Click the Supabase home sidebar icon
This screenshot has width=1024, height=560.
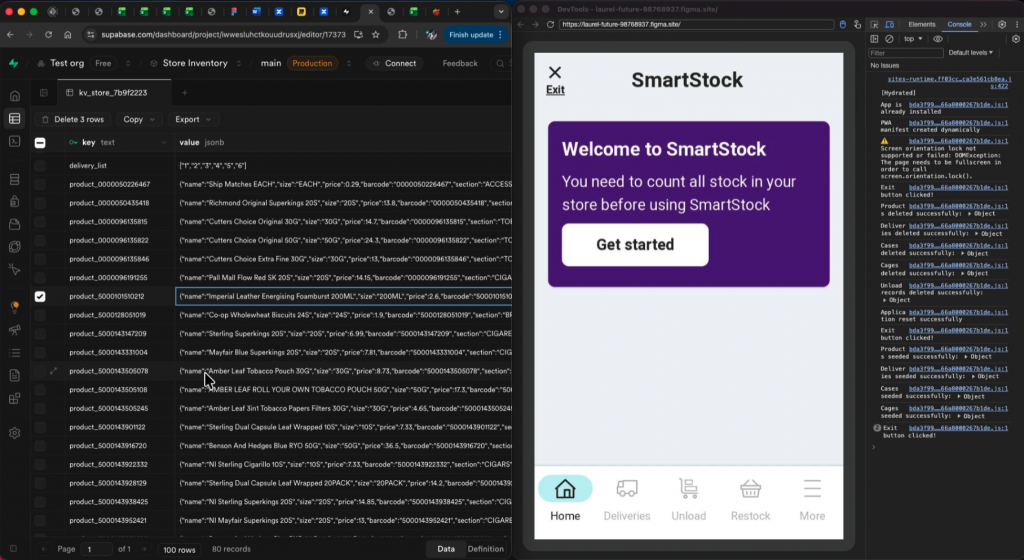[14, 96]
